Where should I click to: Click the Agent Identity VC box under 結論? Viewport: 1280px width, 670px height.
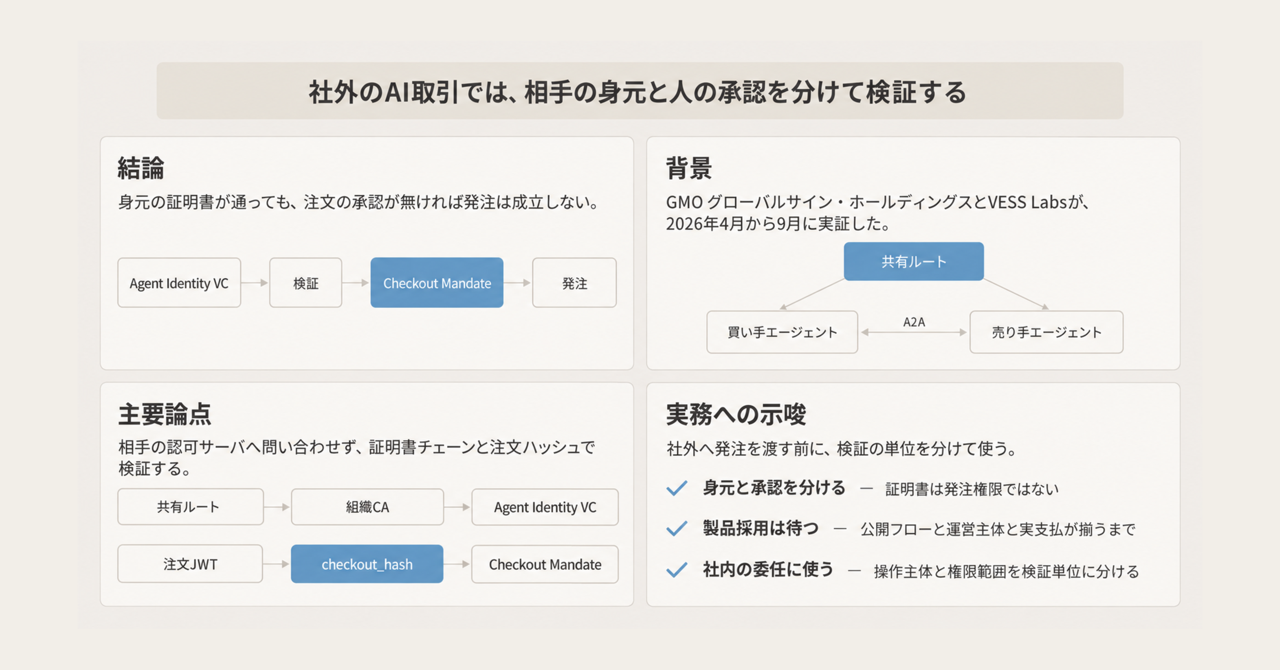(179, 283)
